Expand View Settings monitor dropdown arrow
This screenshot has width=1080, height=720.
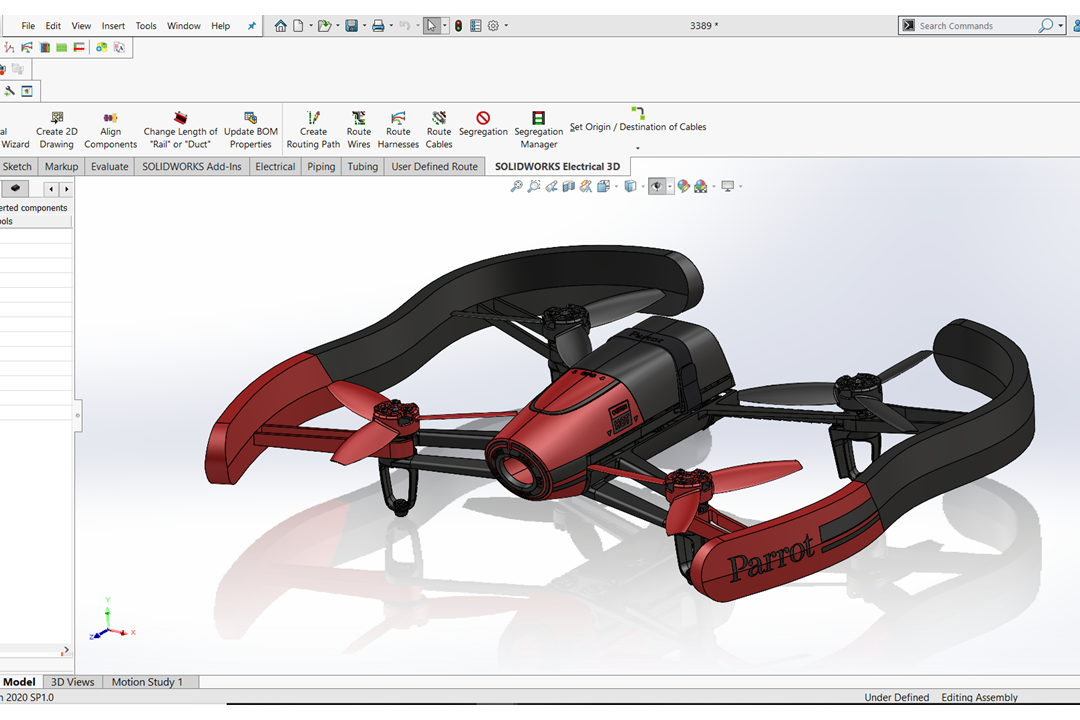tap(740, 186)
